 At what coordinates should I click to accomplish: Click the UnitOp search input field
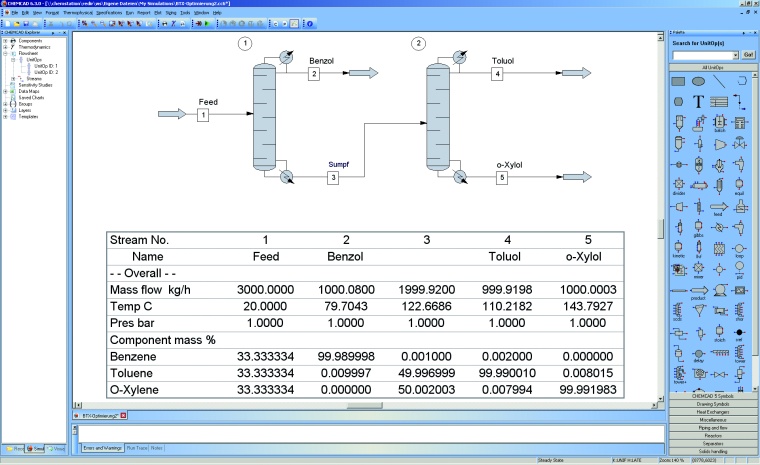point(702,55)
